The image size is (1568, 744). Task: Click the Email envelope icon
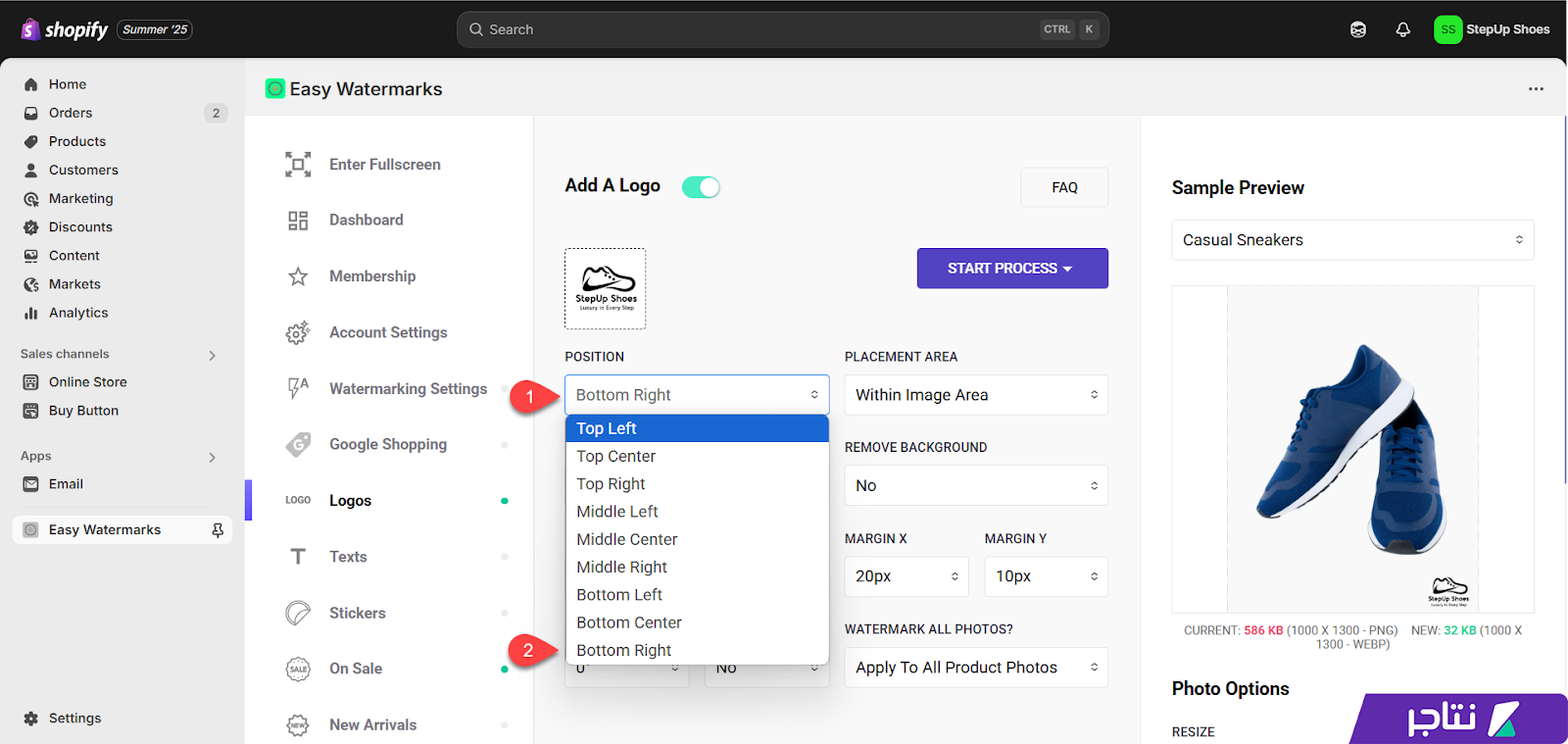30,484
